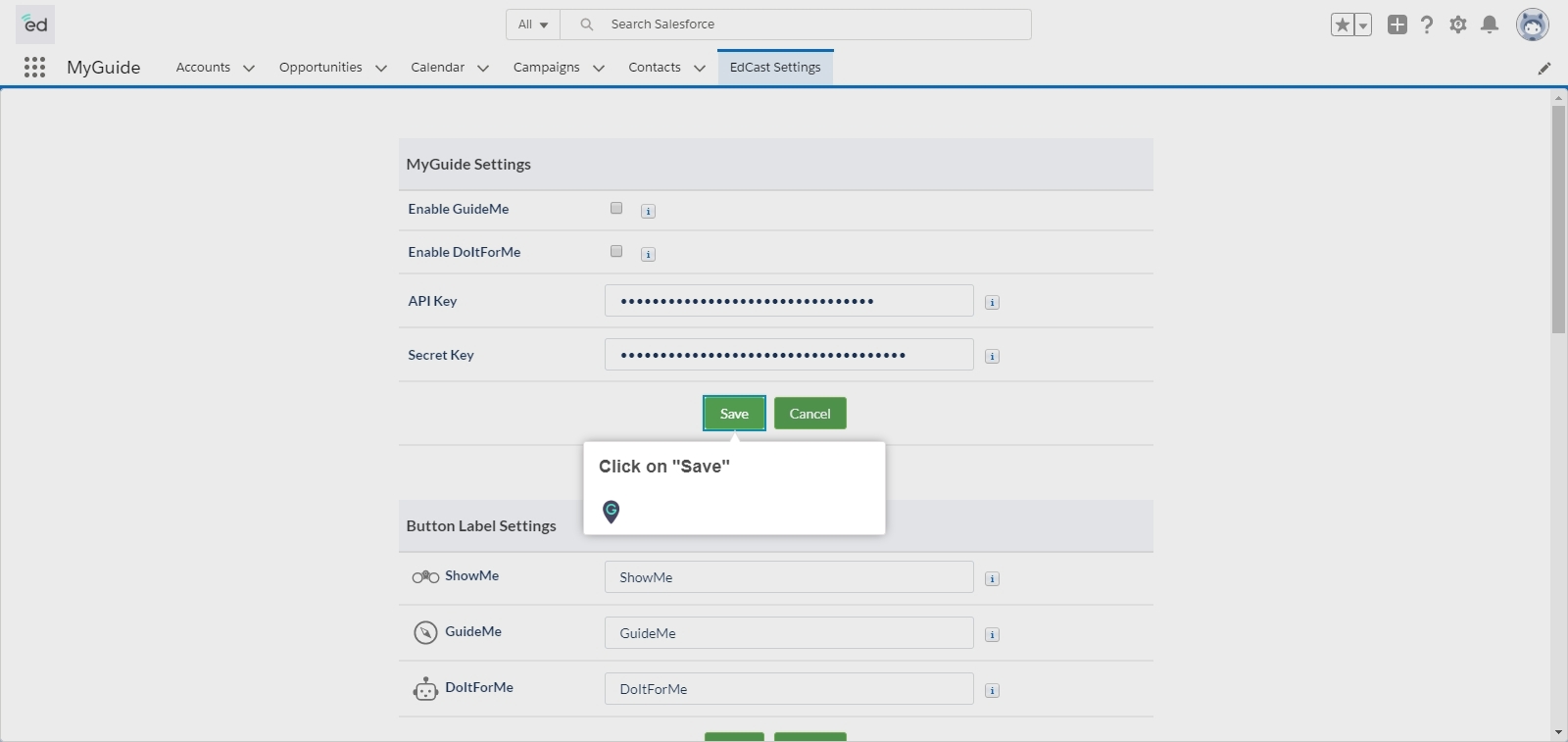Click the Save button under Secret Key
The height and width of the screenshot is (742, 1568).
click(734, 414)
